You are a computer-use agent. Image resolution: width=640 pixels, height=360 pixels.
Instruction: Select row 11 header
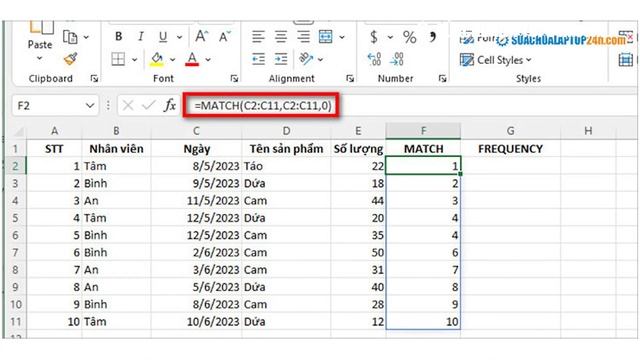coord(16,322)
